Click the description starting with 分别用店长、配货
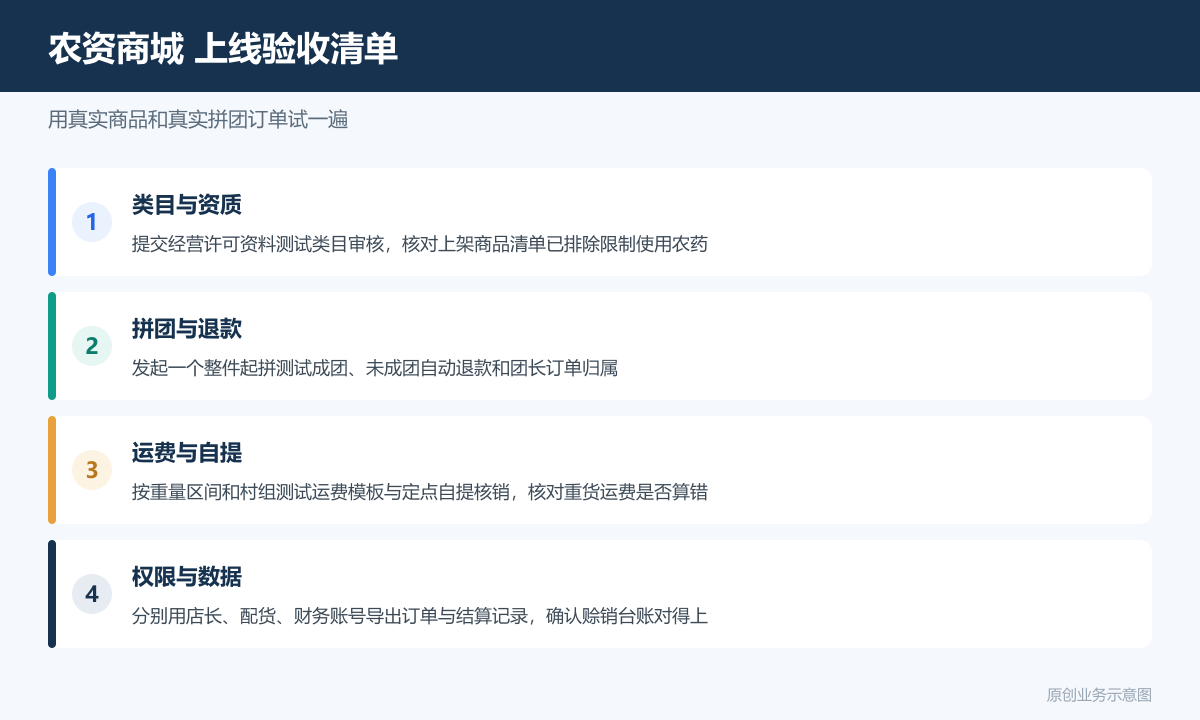 tap(420, 616)
